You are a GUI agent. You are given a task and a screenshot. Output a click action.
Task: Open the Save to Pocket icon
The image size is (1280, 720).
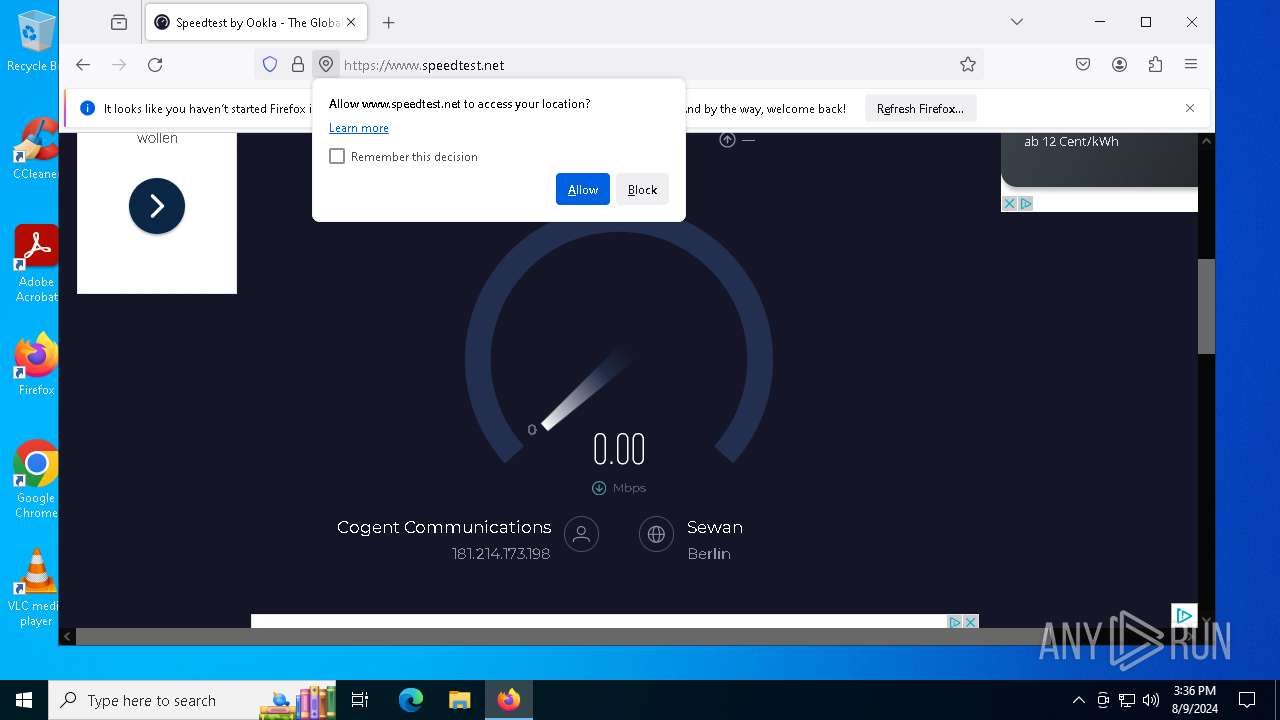[x=1083, y=65]
